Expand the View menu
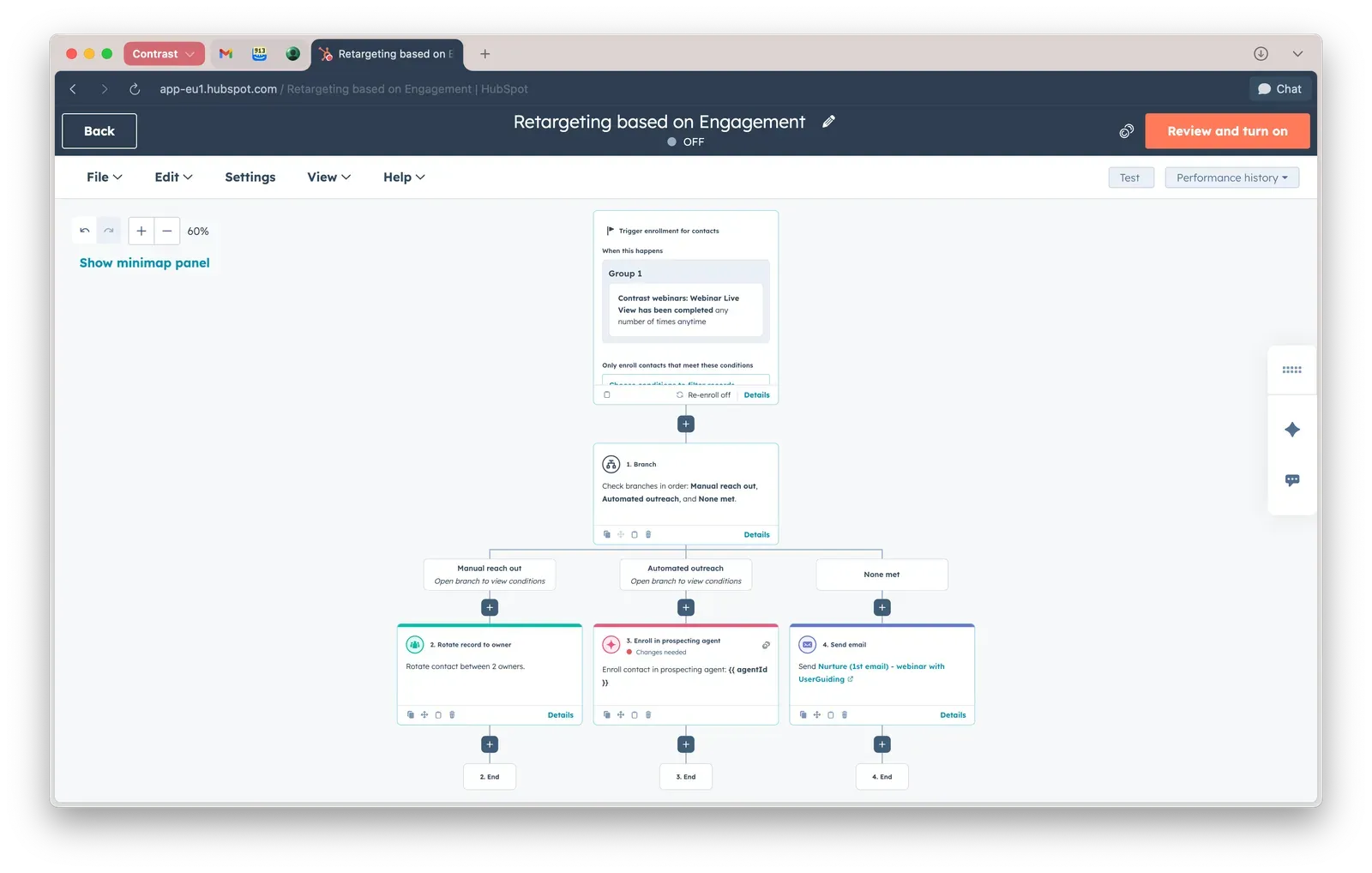1372x873 pixels. click(327, 177)
